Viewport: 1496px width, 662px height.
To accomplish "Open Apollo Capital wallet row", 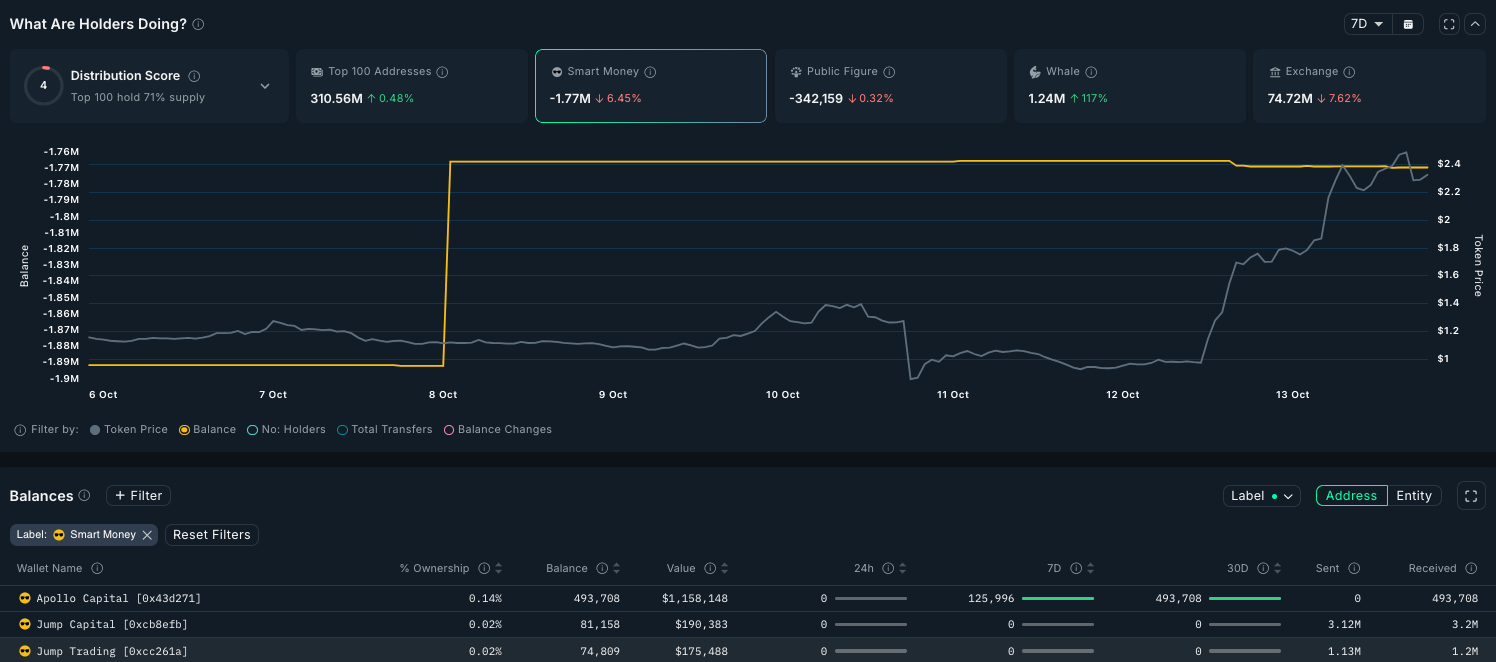I will (x=118, y=598).
